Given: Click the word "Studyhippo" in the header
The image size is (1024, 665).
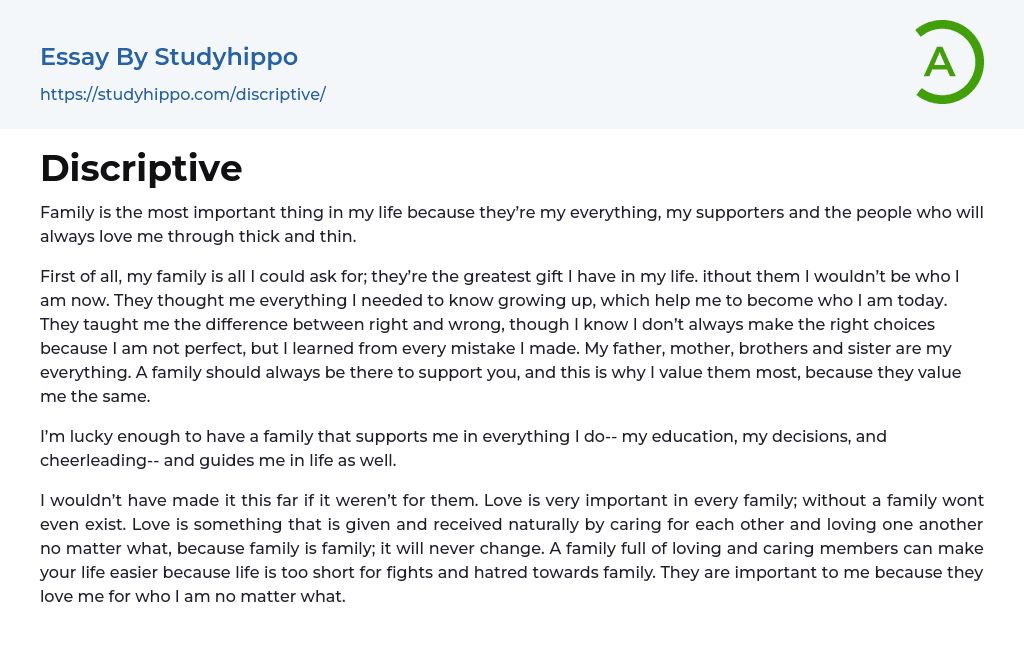Looking at the screenshot, I should pyautogui.click(x=226, y=57).
